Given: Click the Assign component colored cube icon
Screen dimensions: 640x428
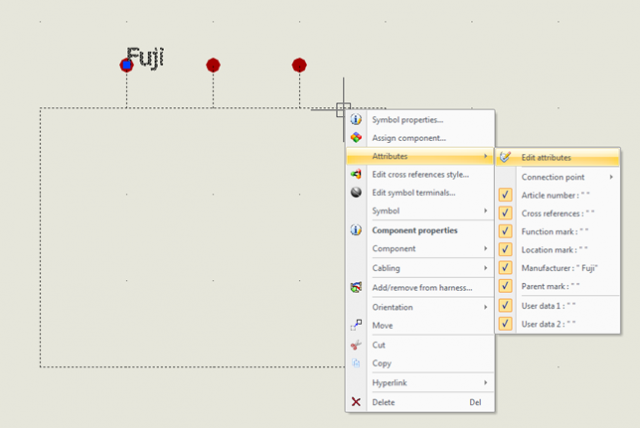Looking at the screenshot, I should (x=356, y=137).
